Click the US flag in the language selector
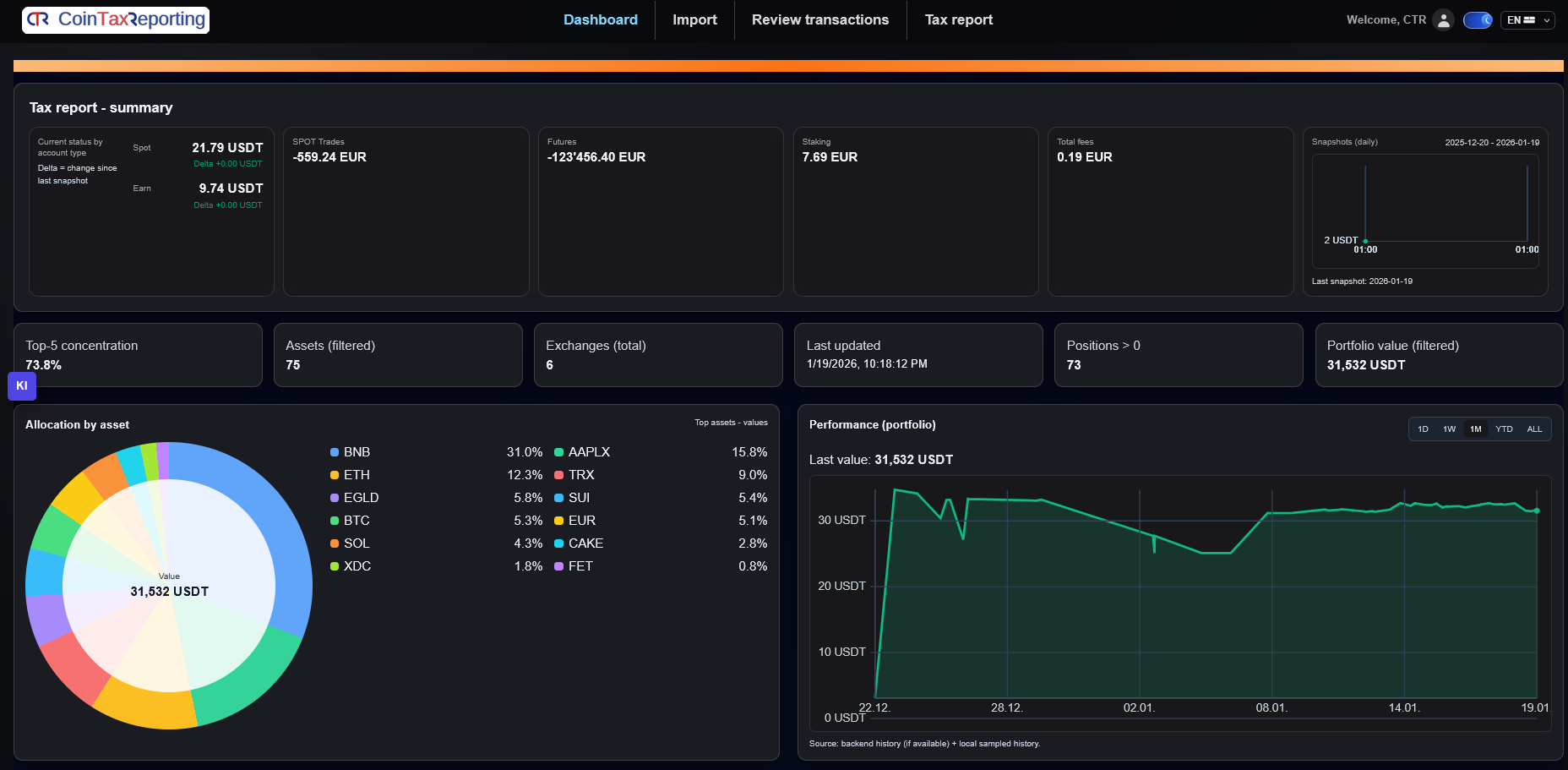The image size is (1568, 770). click(x=1529, y=19)
